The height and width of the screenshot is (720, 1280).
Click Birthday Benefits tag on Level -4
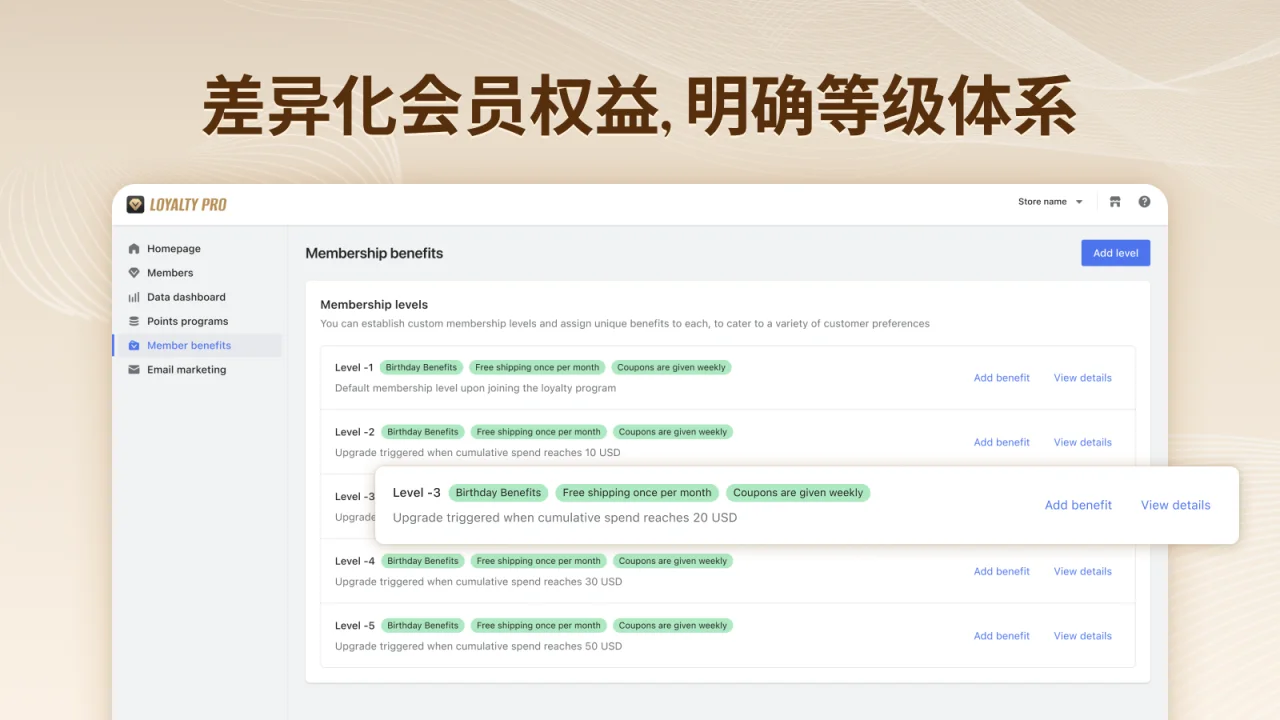pos(423,561)
